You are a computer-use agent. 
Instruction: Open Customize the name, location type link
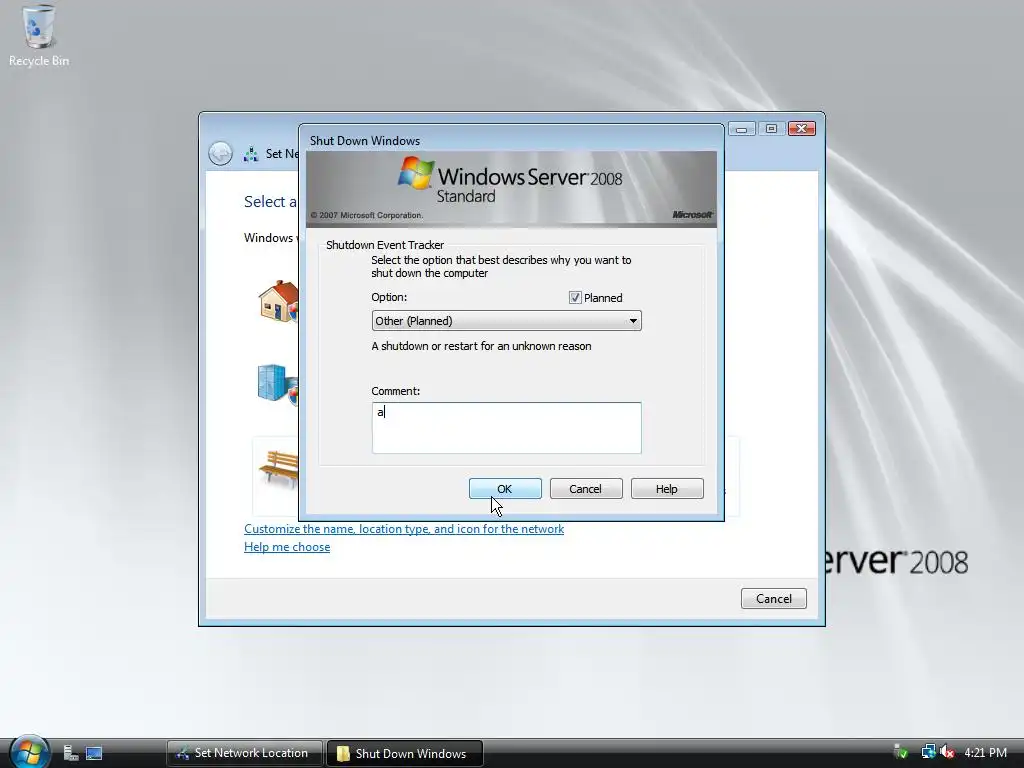point(404,529)
